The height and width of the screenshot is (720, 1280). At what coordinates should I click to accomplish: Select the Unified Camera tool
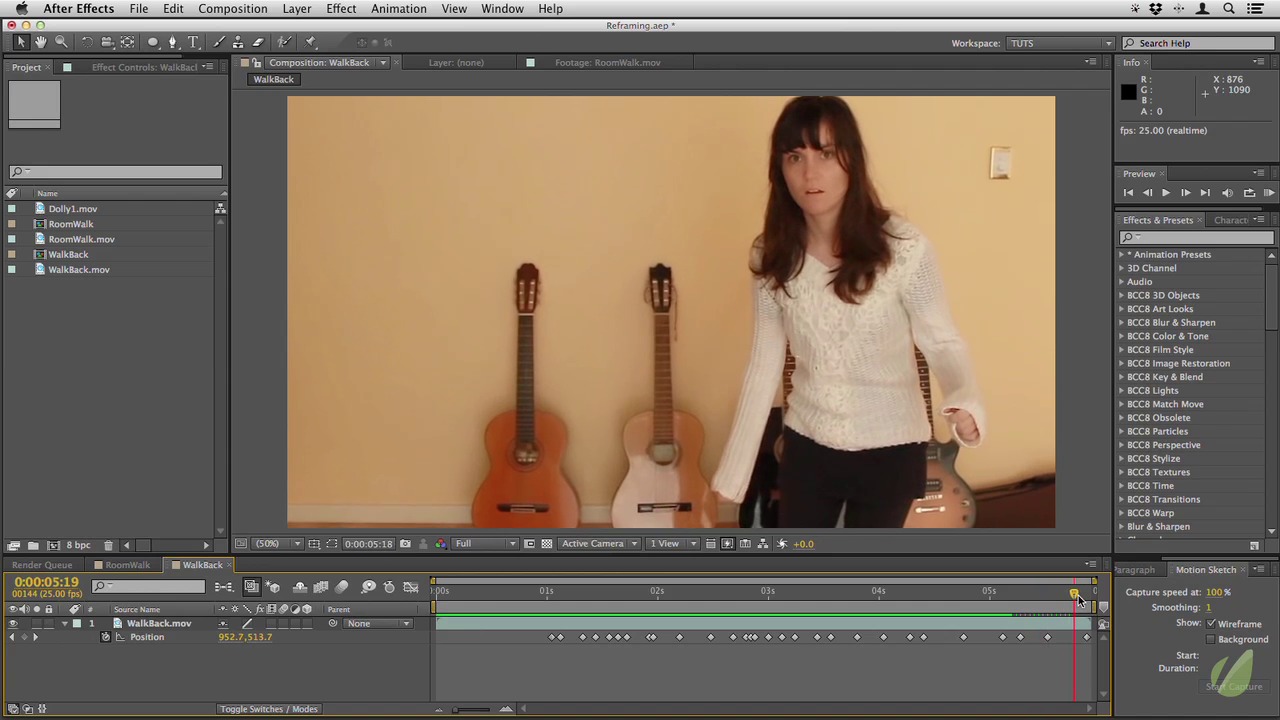point(107,42)
